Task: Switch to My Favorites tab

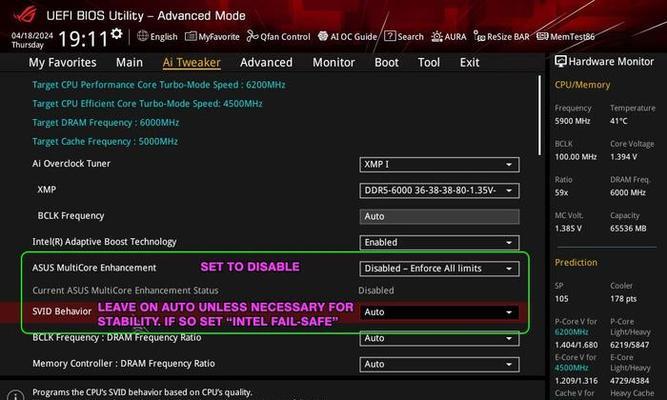Action: 63,63
